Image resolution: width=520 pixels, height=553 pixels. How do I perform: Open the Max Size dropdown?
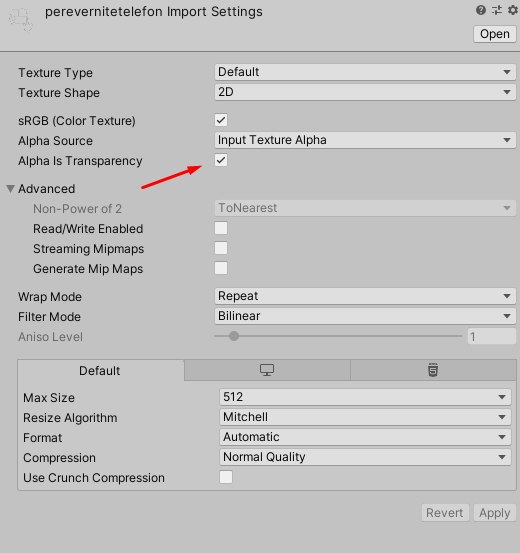[365, 397]
